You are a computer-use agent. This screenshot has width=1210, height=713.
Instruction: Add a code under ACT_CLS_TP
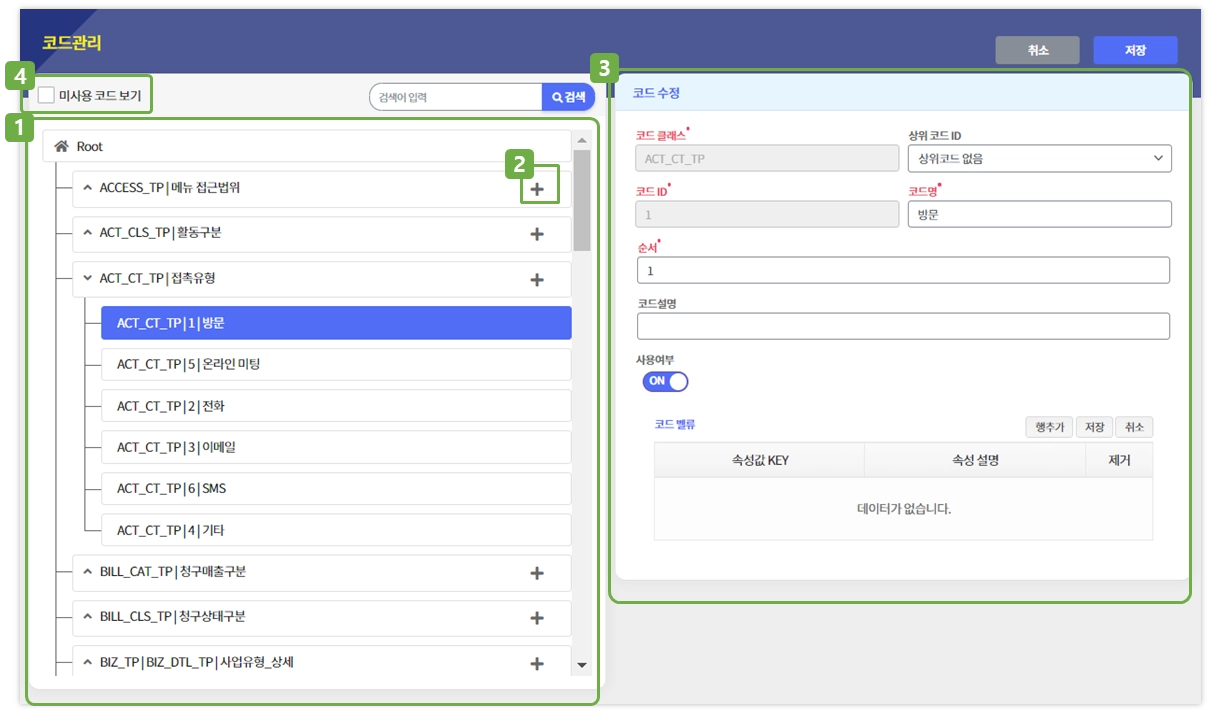click(x=537, y=234)
